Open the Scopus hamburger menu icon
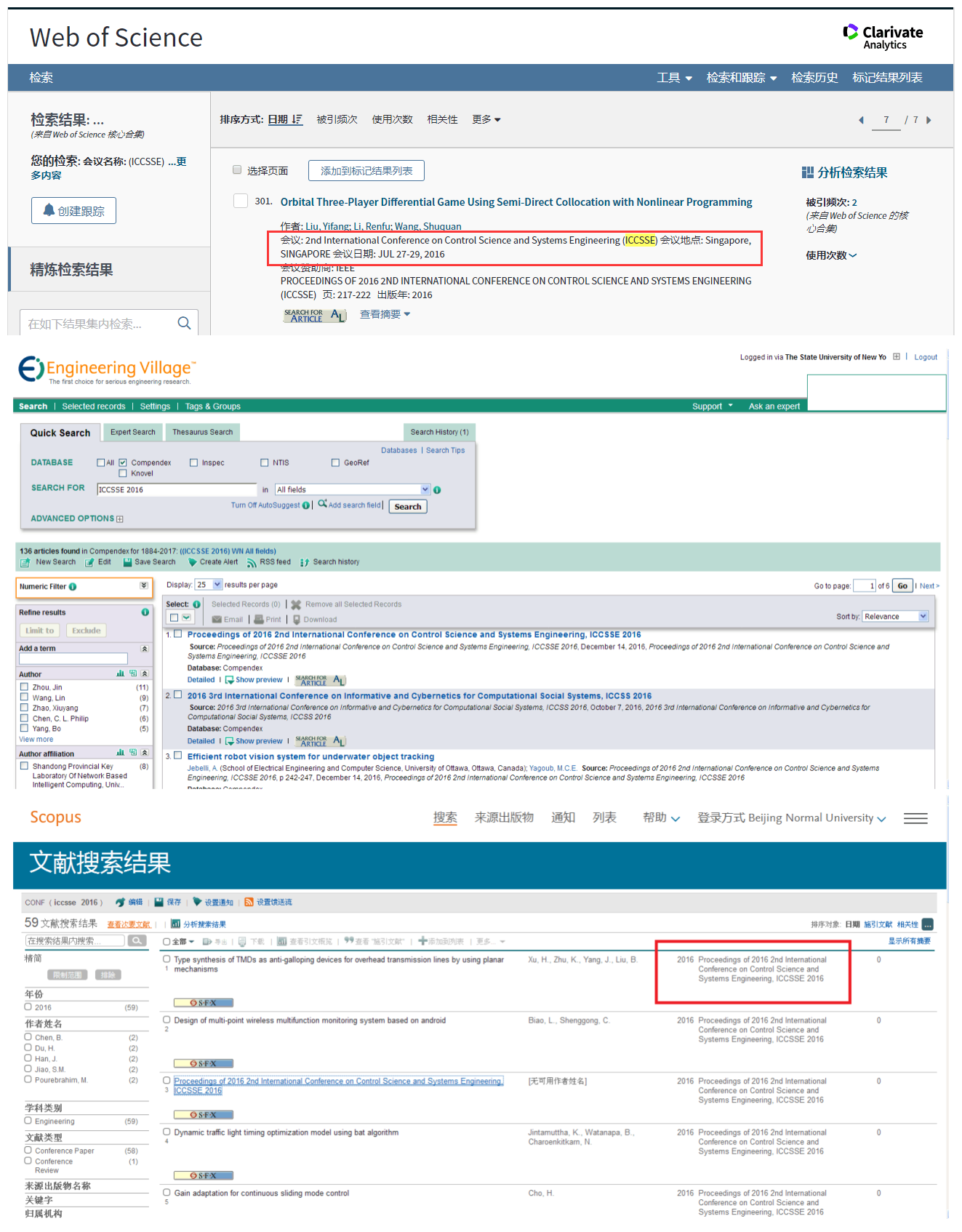Viewport: 962px width, 1232px height. [x=915, y=819]
